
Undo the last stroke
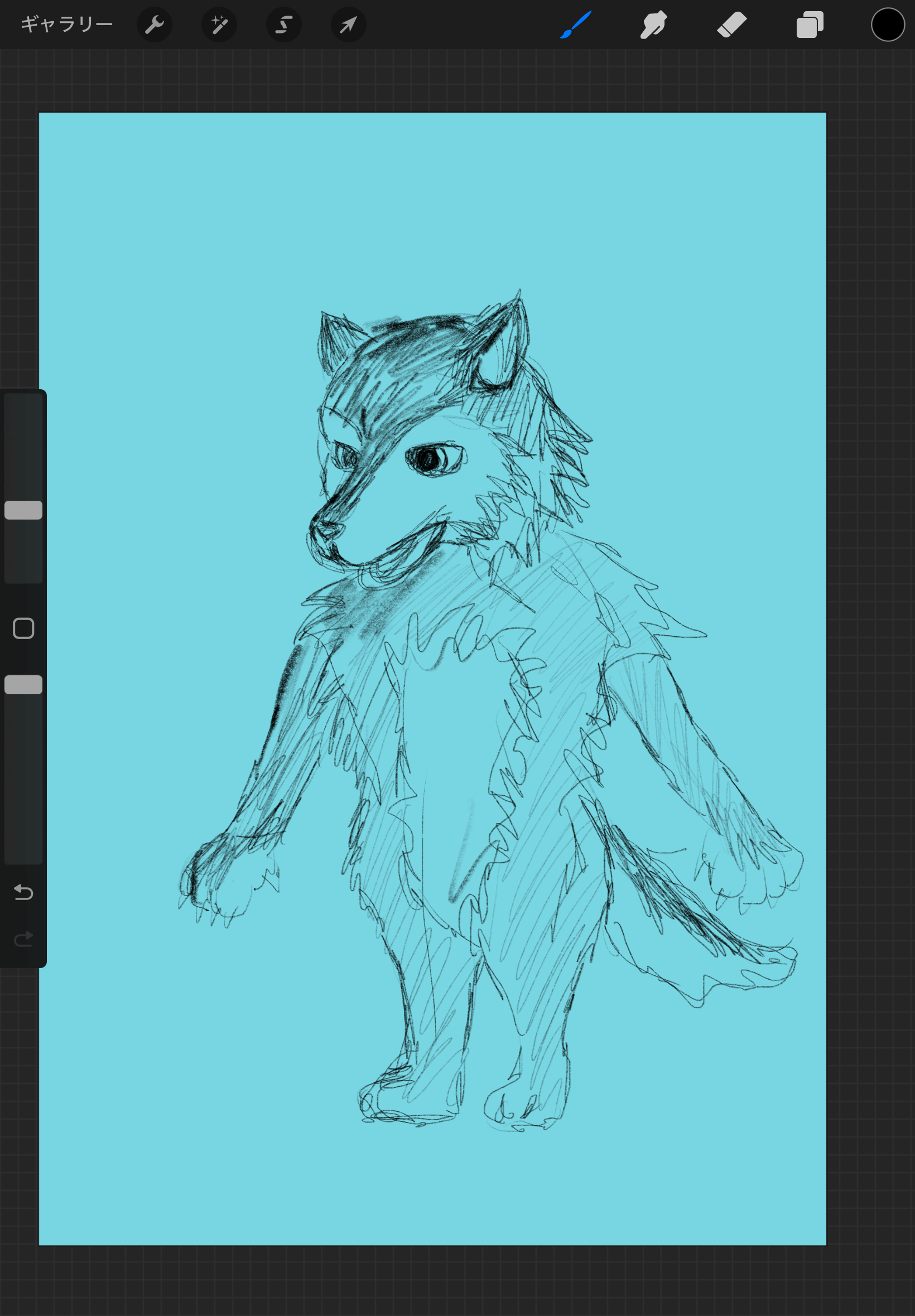point(23,892)
